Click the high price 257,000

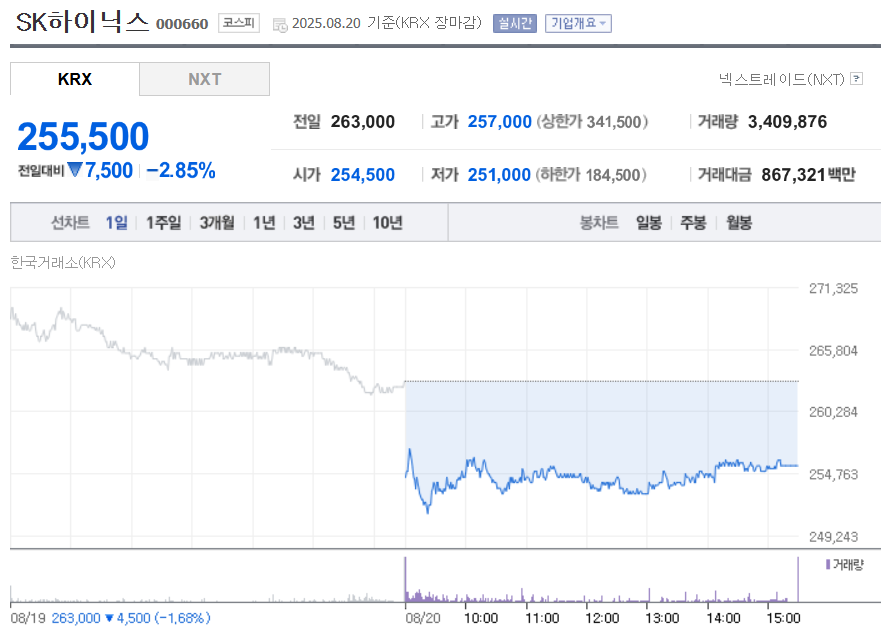499,121
